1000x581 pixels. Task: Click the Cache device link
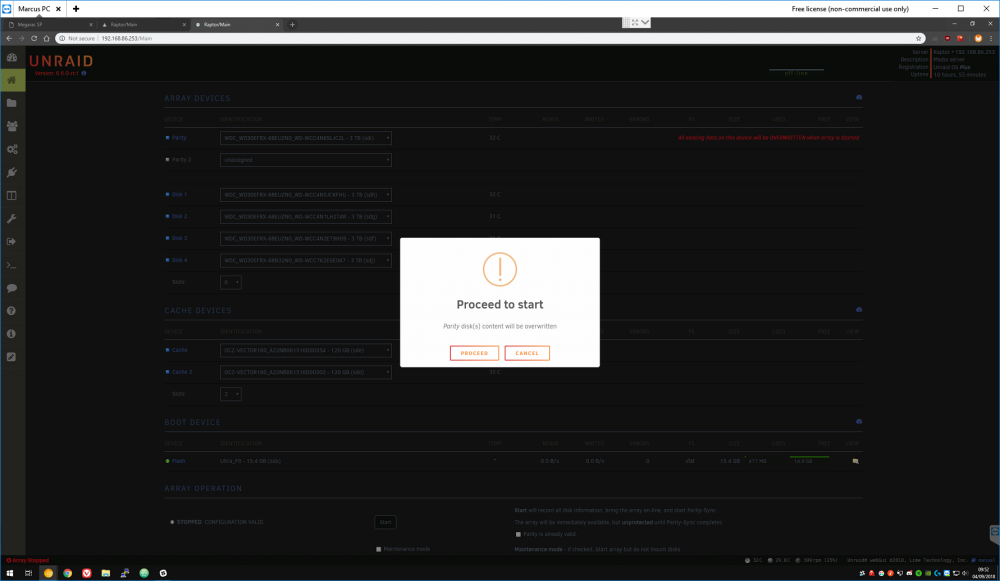tap(179, 350)
